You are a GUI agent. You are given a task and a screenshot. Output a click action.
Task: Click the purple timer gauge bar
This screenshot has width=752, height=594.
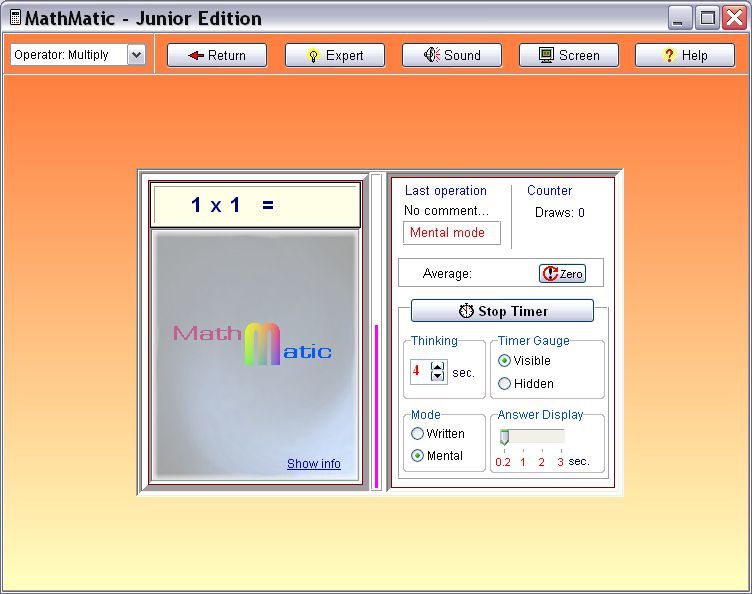coord(376,407)
